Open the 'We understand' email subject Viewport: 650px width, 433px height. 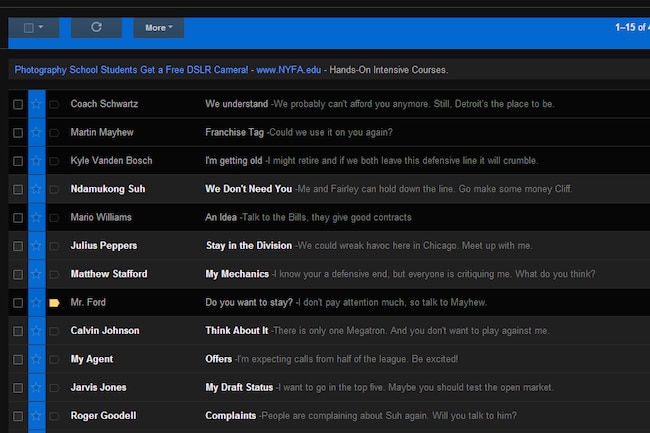point(237,104)
